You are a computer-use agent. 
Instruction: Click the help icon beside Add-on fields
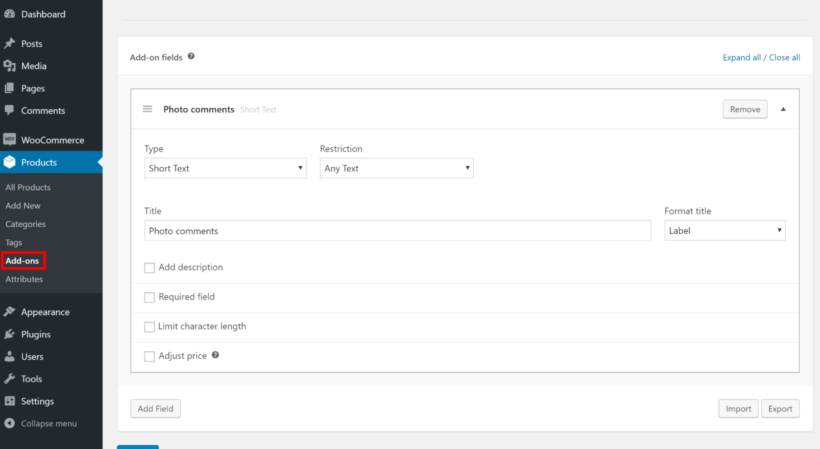coord(191,57)
